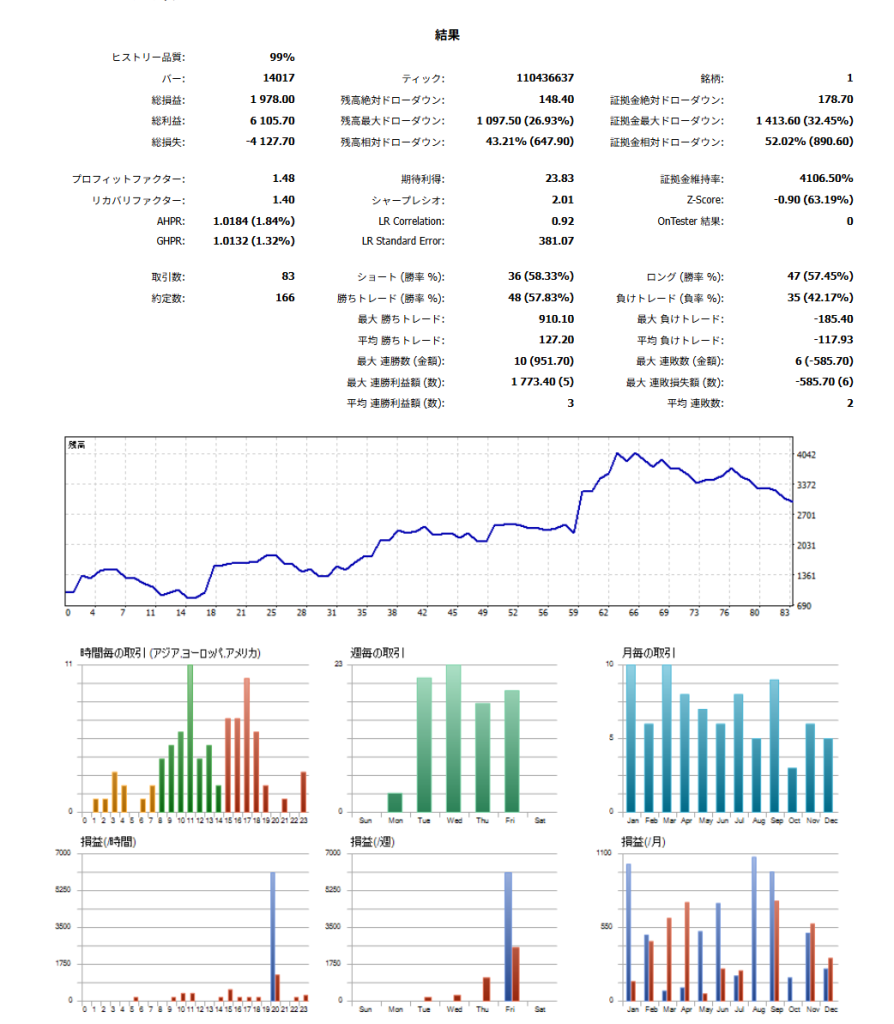Click the short Mon bar in 週毎の取引 chart

[x=395, y=802]
